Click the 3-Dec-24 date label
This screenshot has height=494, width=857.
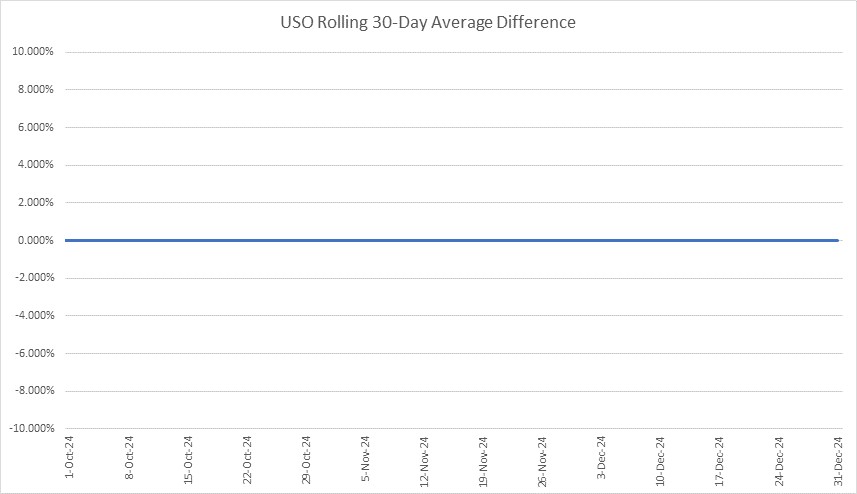[x=602, y=460]
